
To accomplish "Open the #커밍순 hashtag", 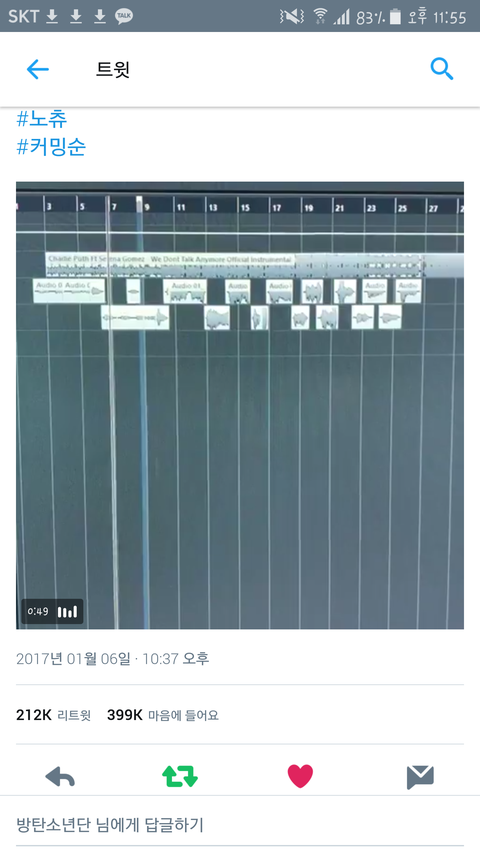I will (51, 147).
